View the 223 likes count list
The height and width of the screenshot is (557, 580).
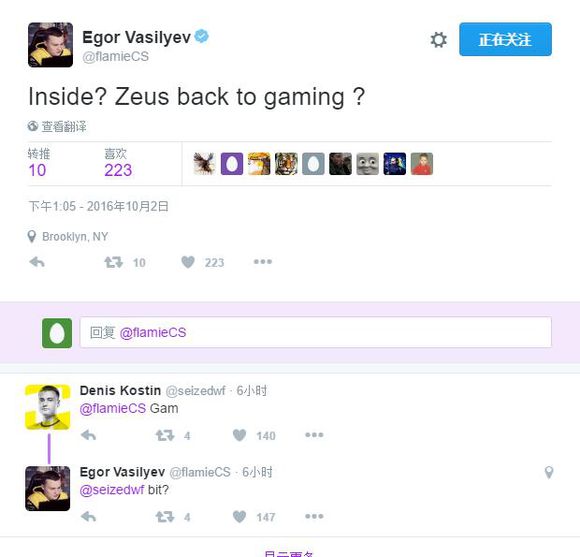[x=118, y=170]
